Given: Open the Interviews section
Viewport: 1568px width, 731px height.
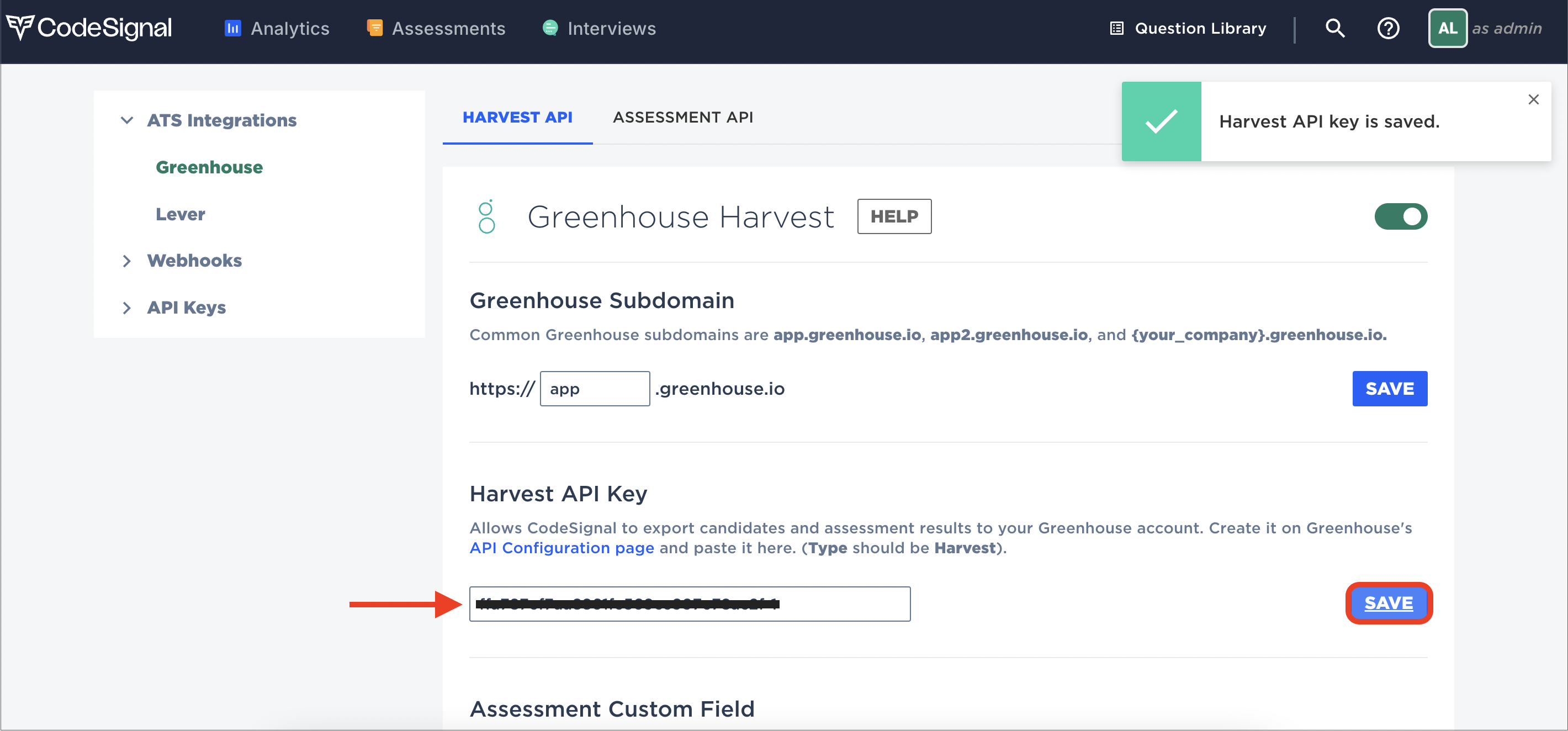Looking at the screenshot, I should [x=599, y=28].
